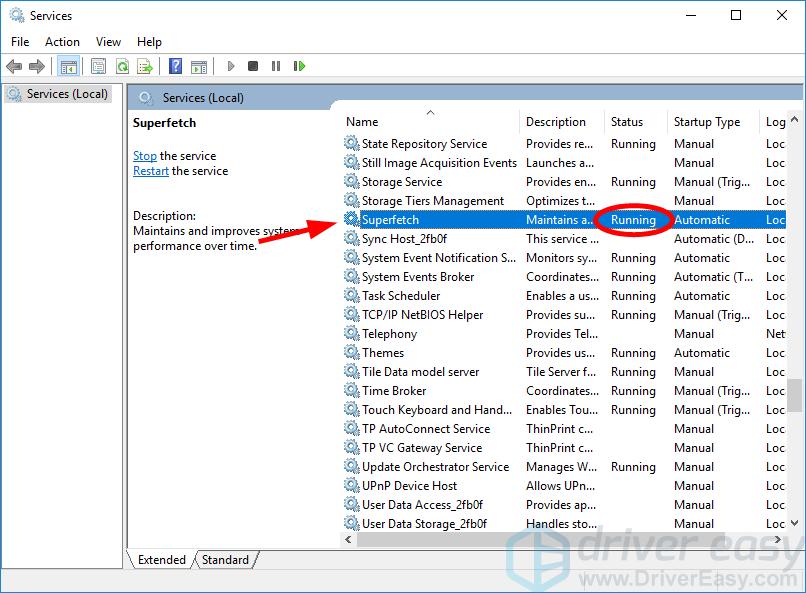Select User Data Access_2fb0f service

click(564, 505)
